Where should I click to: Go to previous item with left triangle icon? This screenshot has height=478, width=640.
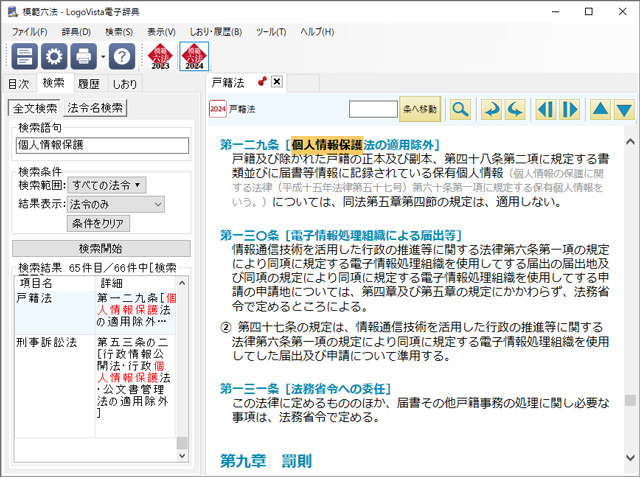[x=546, y=109]
